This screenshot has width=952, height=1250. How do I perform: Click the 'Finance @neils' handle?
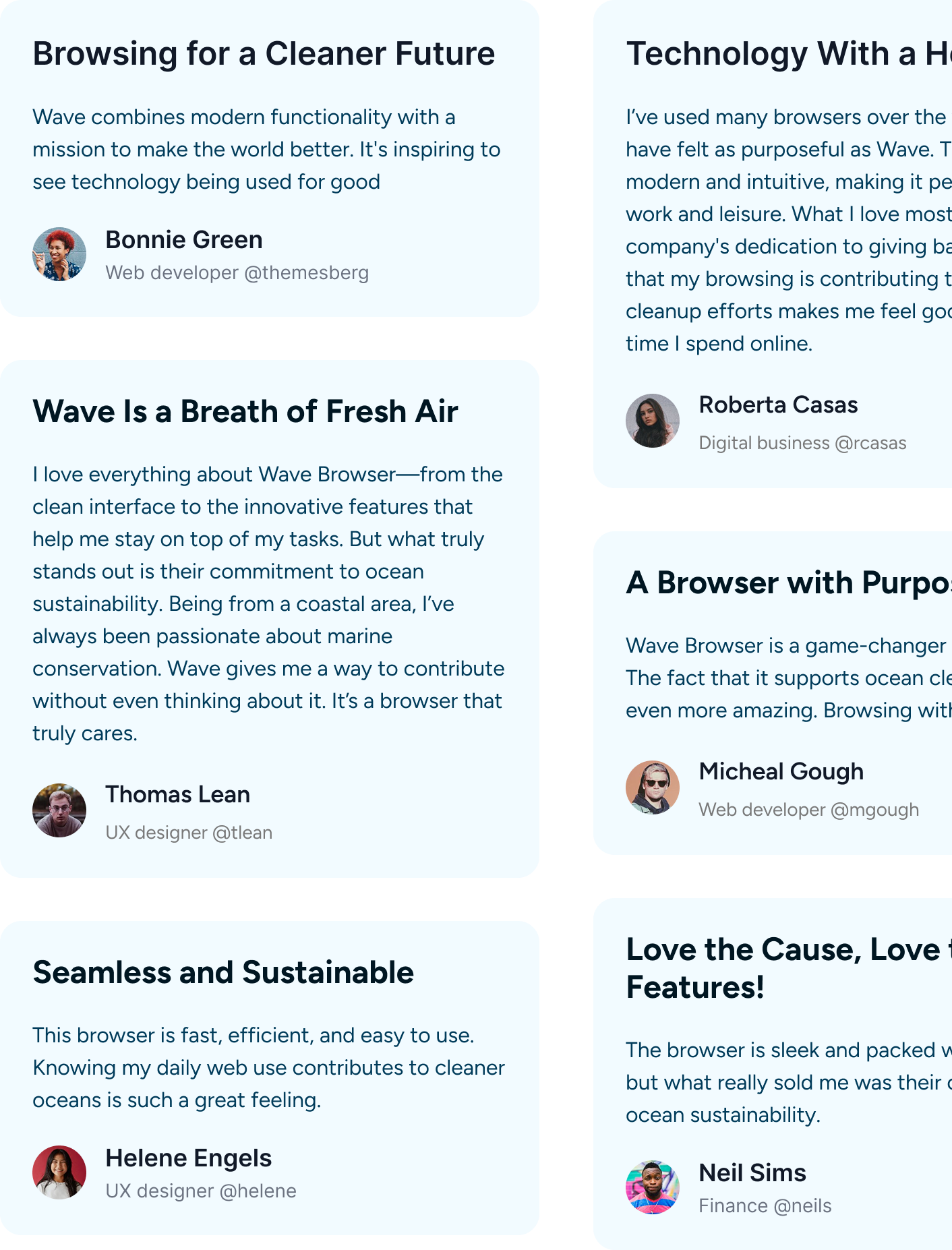click(765, 1206)
